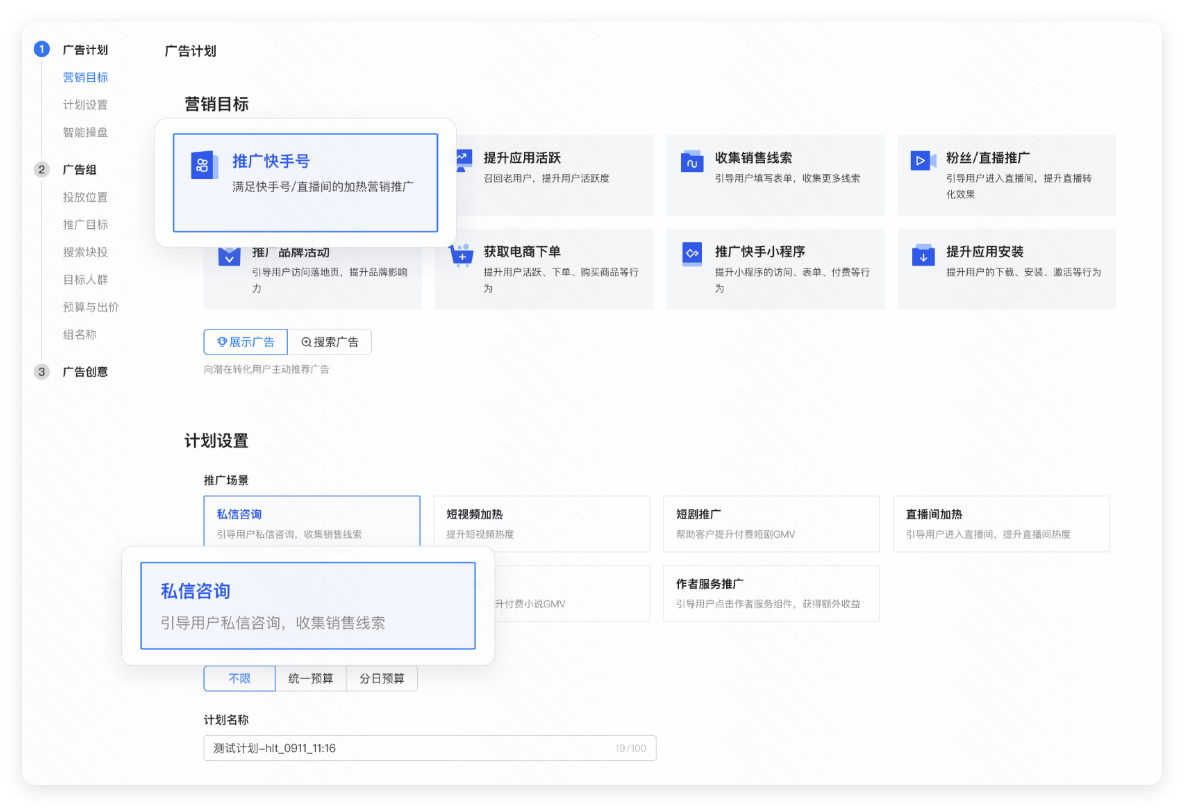This screenshot has width=1184, height=807.
Task: Choose the 分日预算 option
Action: pyautogui.click(x=381, y=678)
